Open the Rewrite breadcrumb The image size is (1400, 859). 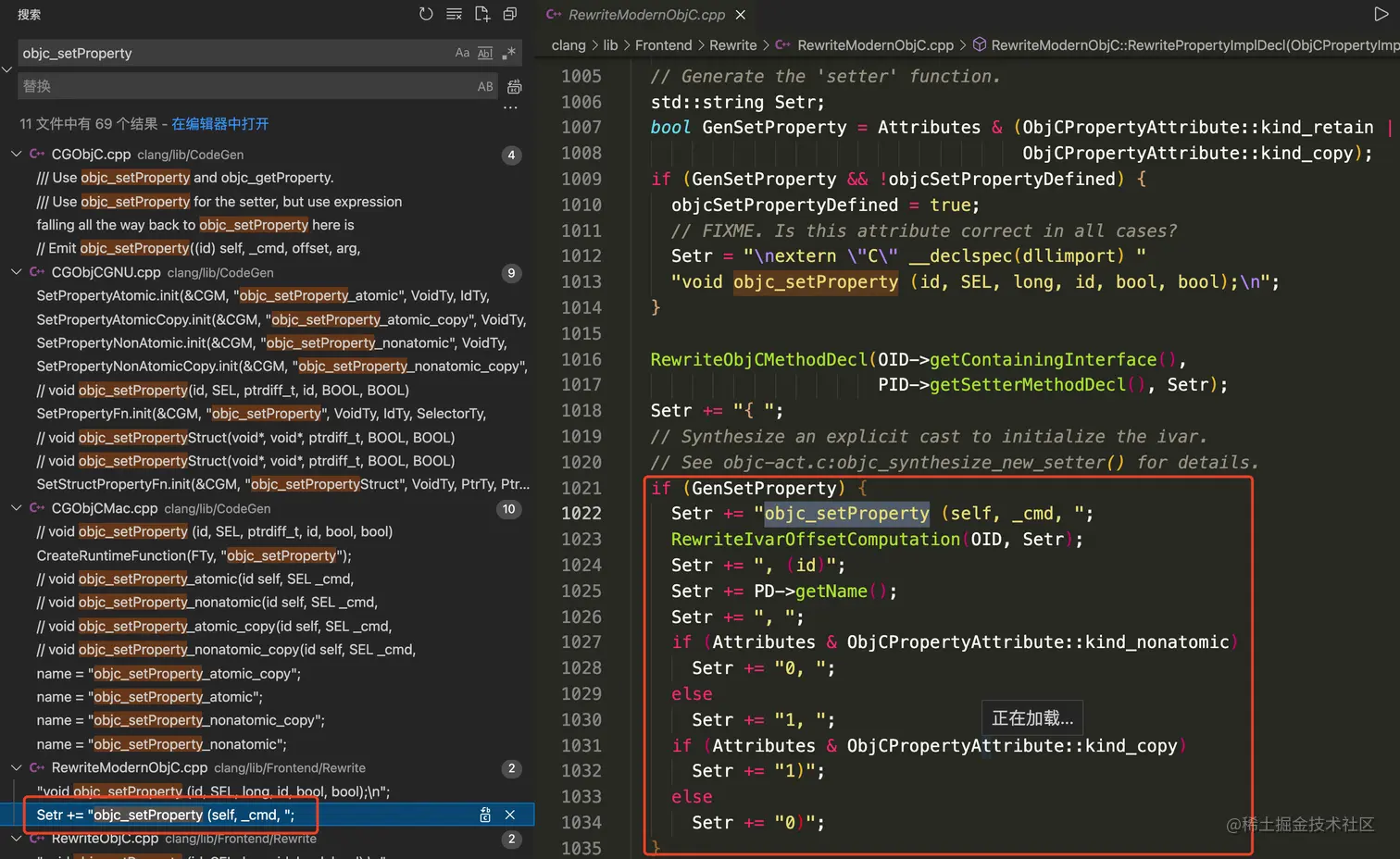click(732, 44)
